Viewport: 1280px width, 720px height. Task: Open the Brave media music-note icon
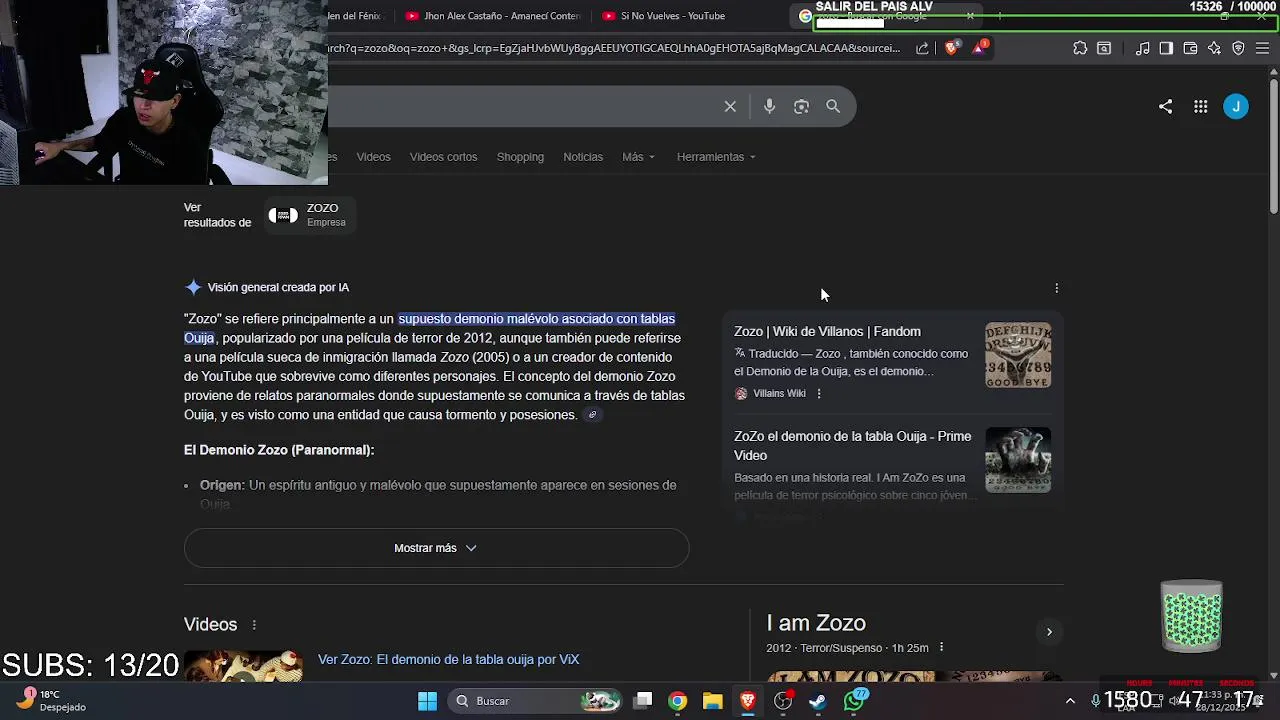(x=1142, y=48)
